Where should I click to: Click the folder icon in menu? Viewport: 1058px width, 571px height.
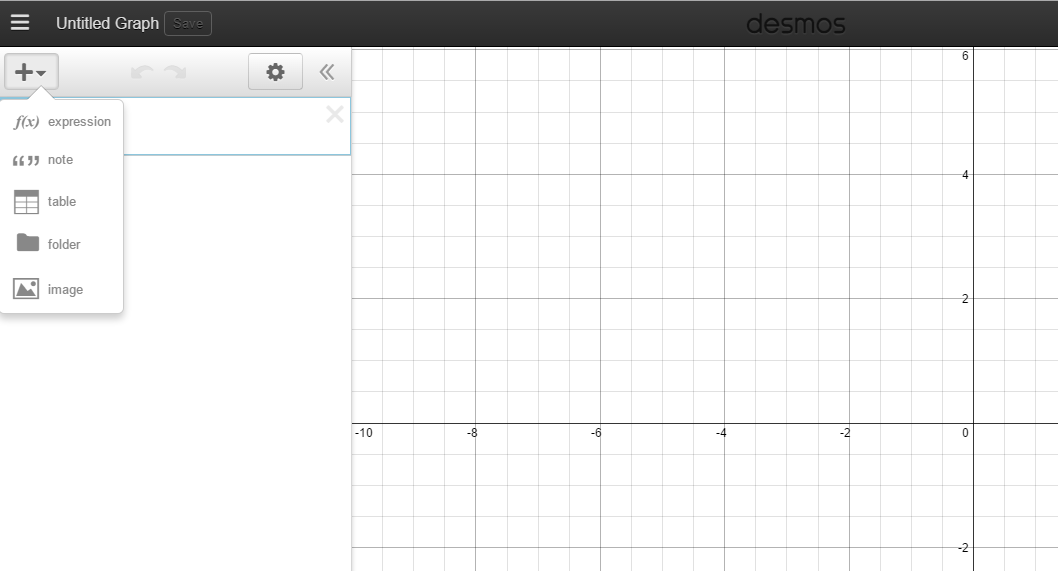(x=28, y=242)
